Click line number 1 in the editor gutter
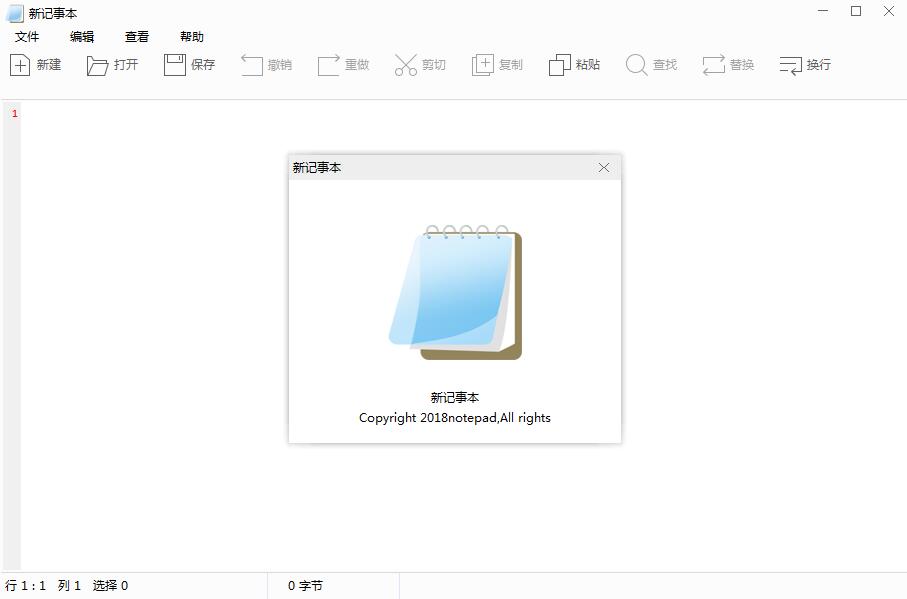The image size is (907, 599). pos(13,113)
